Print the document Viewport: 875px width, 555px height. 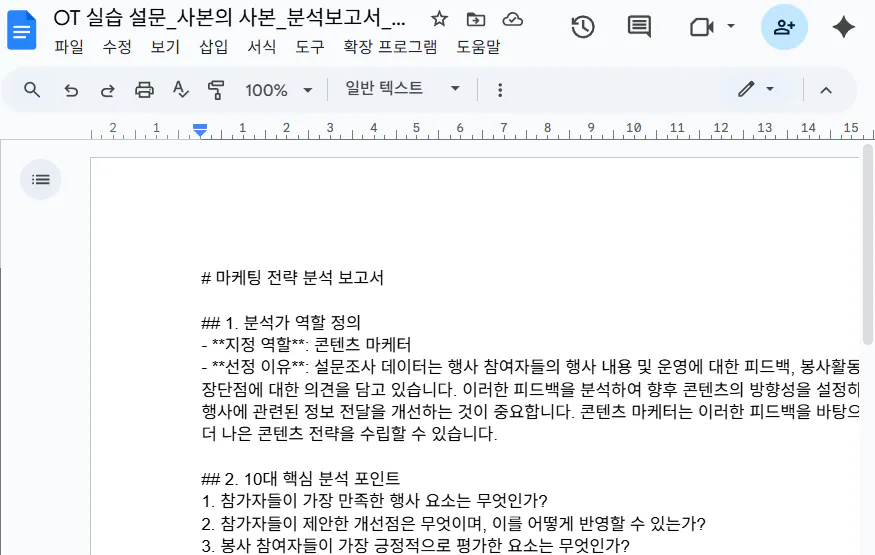(x=144, y=90)
